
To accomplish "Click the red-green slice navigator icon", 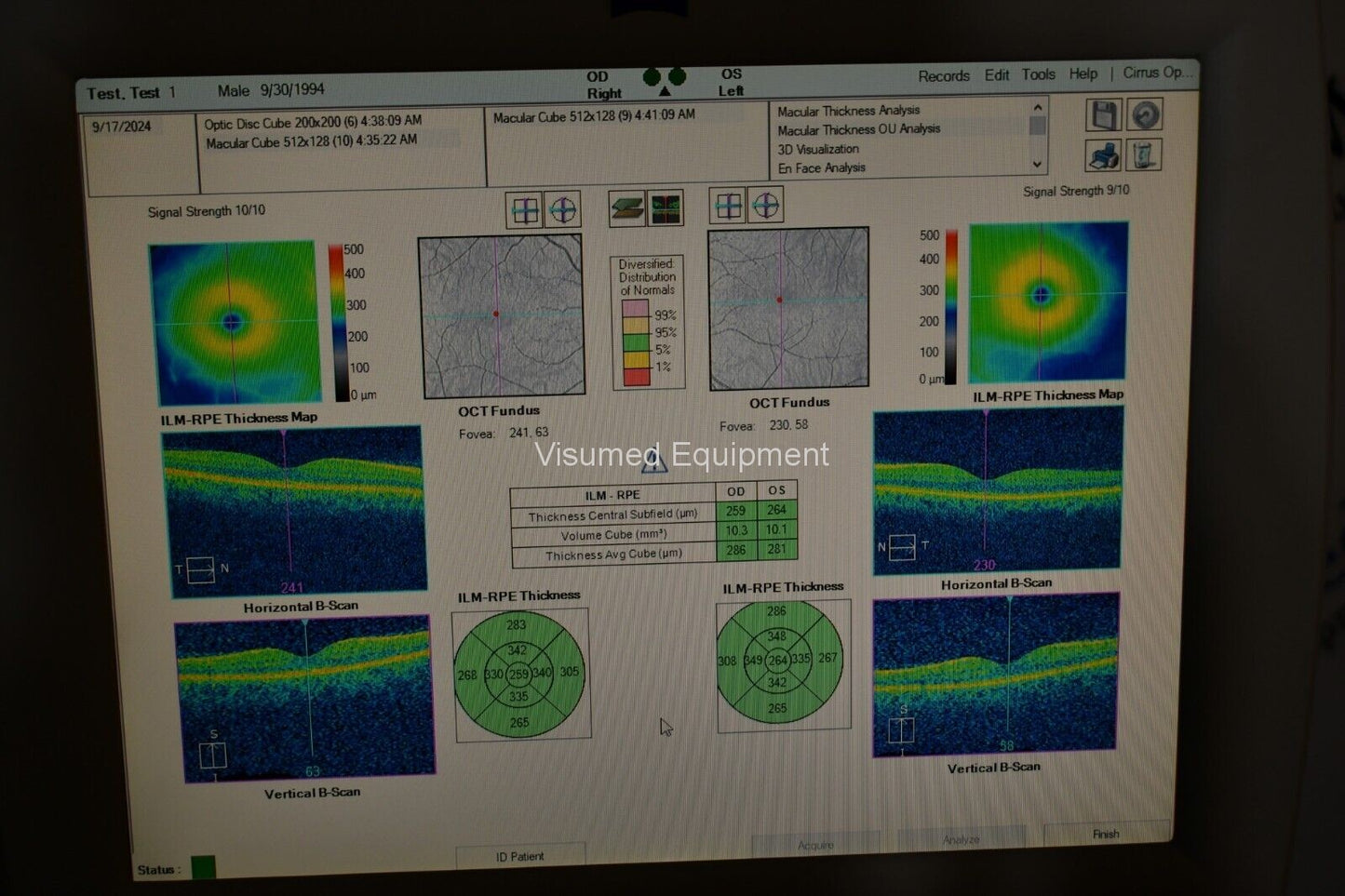I will [666, 208].
